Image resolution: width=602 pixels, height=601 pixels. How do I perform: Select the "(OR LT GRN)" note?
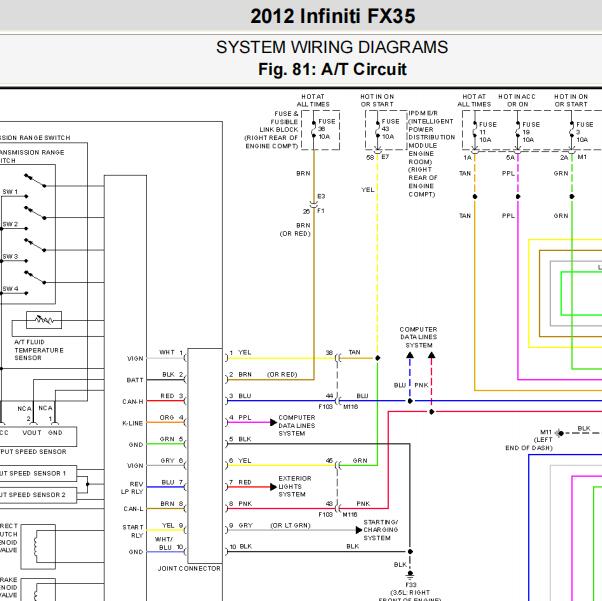pos(290,525)
